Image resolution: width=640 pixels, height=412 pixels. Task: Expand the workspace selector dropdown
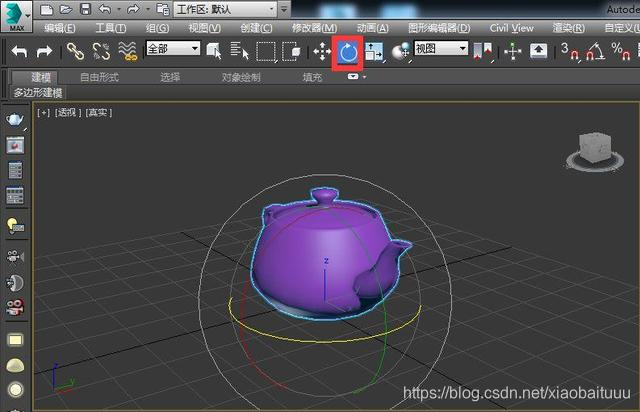[x=225, y=9]
